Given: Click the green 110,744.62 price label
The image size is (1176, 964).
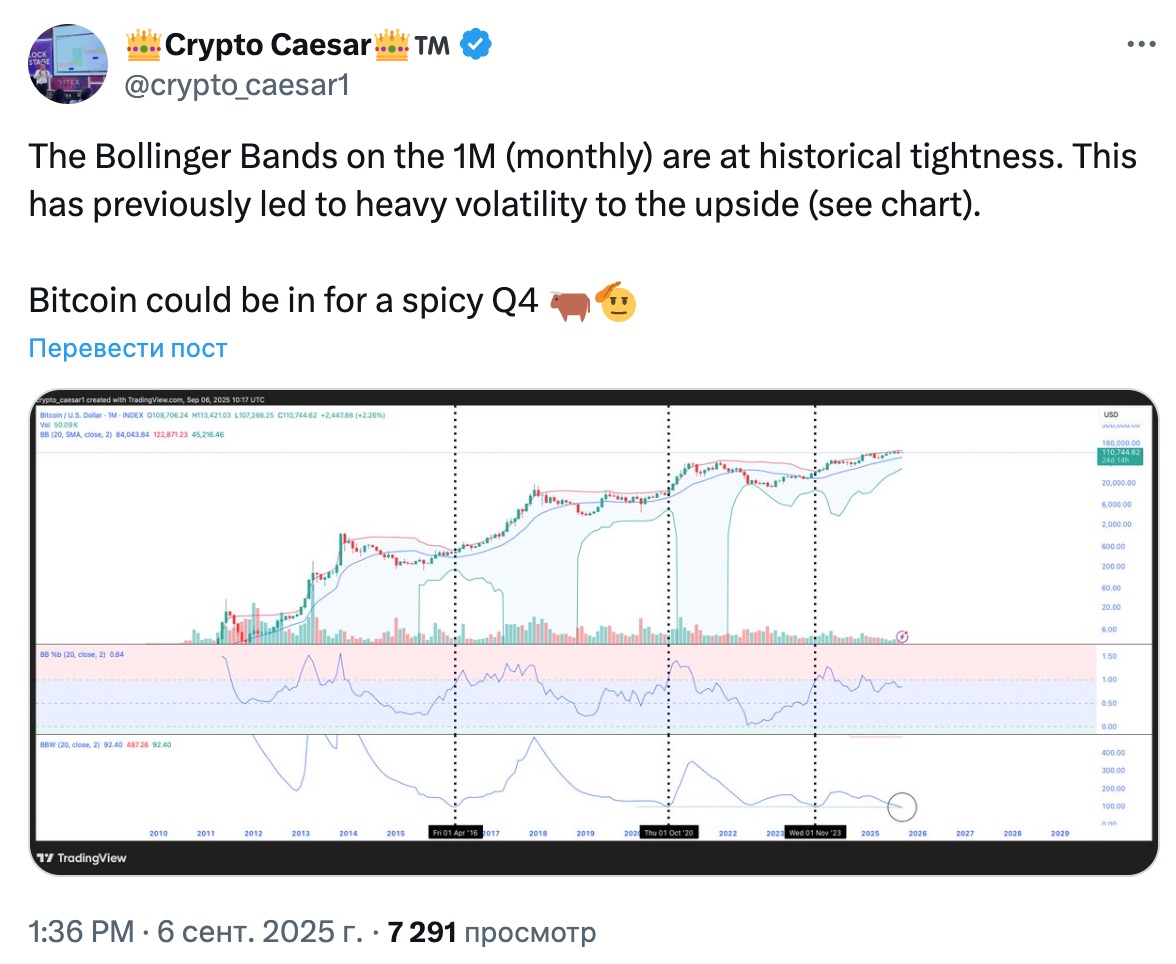Looking at the screenshot, I should tap(1120, 456).
